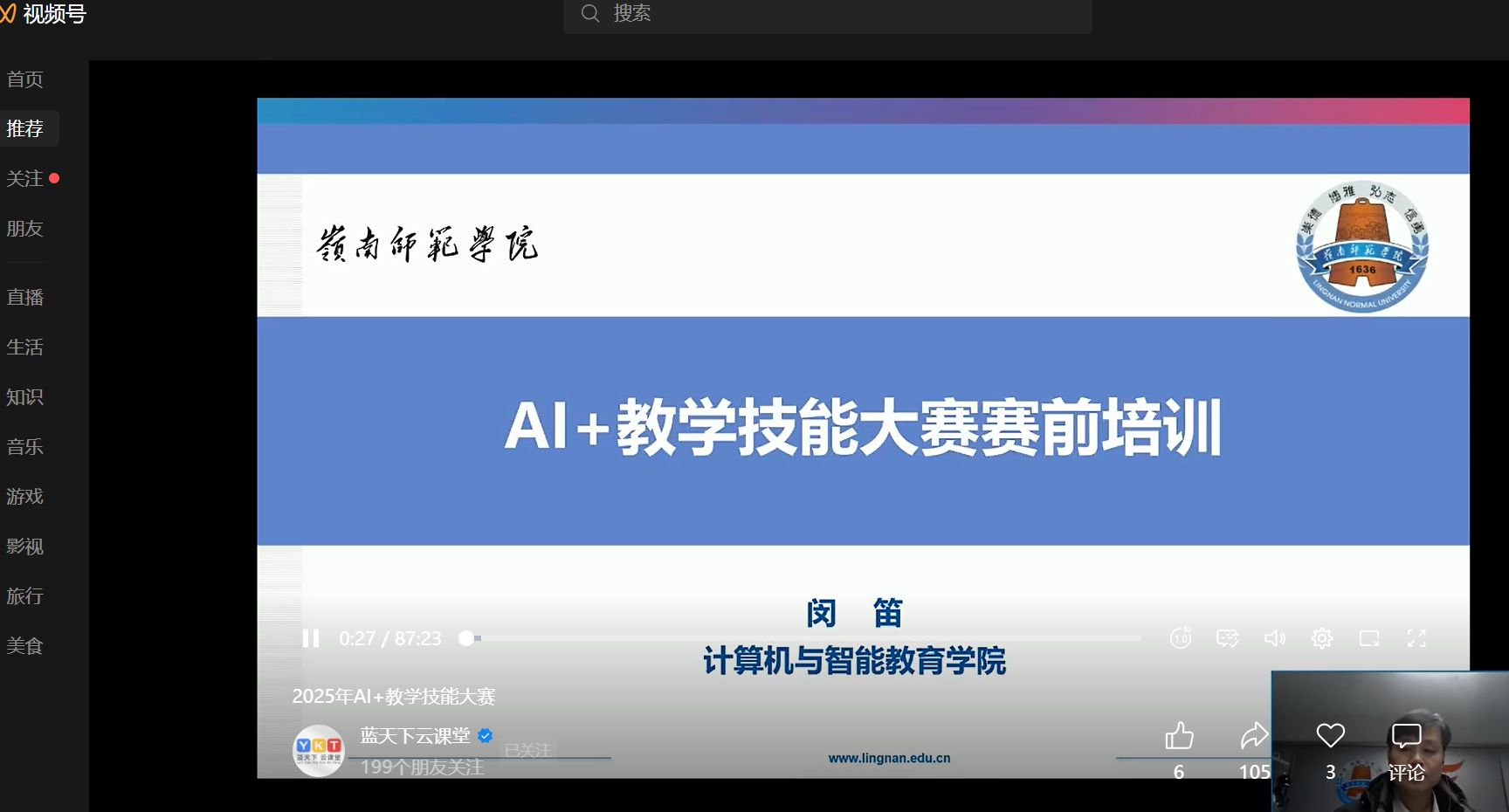This screenshot has height=812, width=1509.
Task: Click the 蓝天下云课堂 channel name
Action: coord(415,736)
